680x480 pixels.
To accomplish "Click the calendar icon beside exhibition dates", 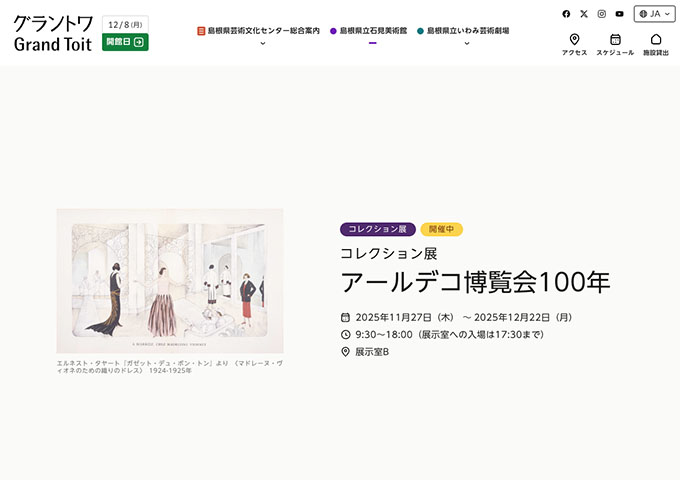I will tap(345, 317).
